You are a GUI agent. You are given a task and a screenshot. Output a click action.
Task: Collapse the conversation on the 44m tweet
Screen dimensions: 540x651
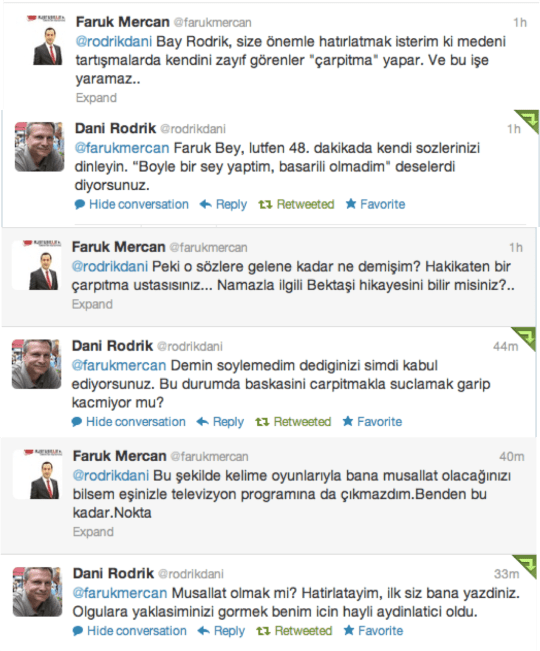(x=129, y=422)
